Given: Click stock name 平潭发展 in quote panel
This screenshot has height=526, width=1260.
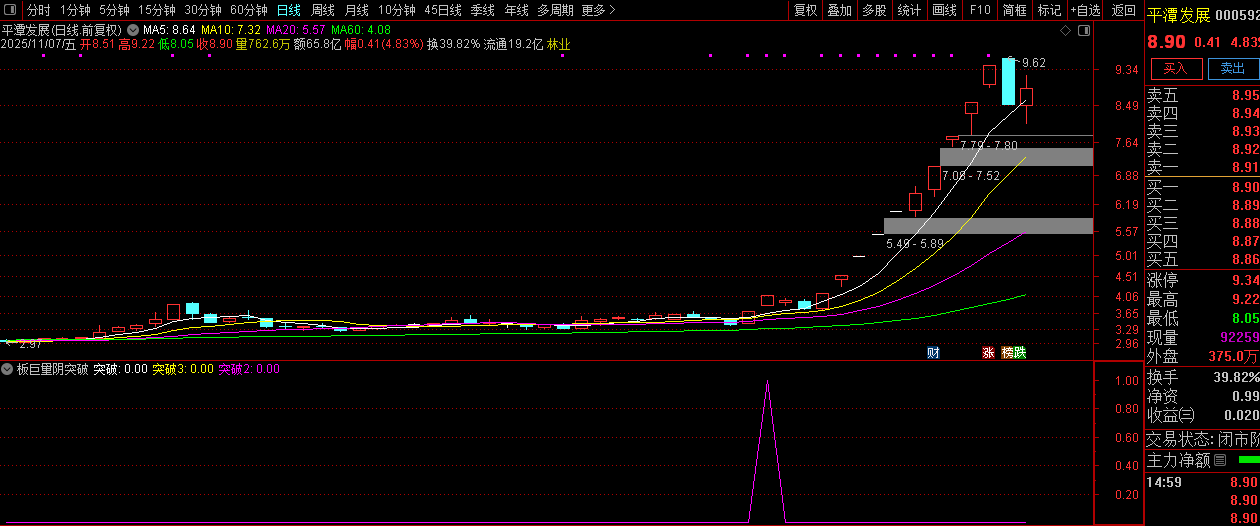Looking at the screenshot, I should 1178,15.
